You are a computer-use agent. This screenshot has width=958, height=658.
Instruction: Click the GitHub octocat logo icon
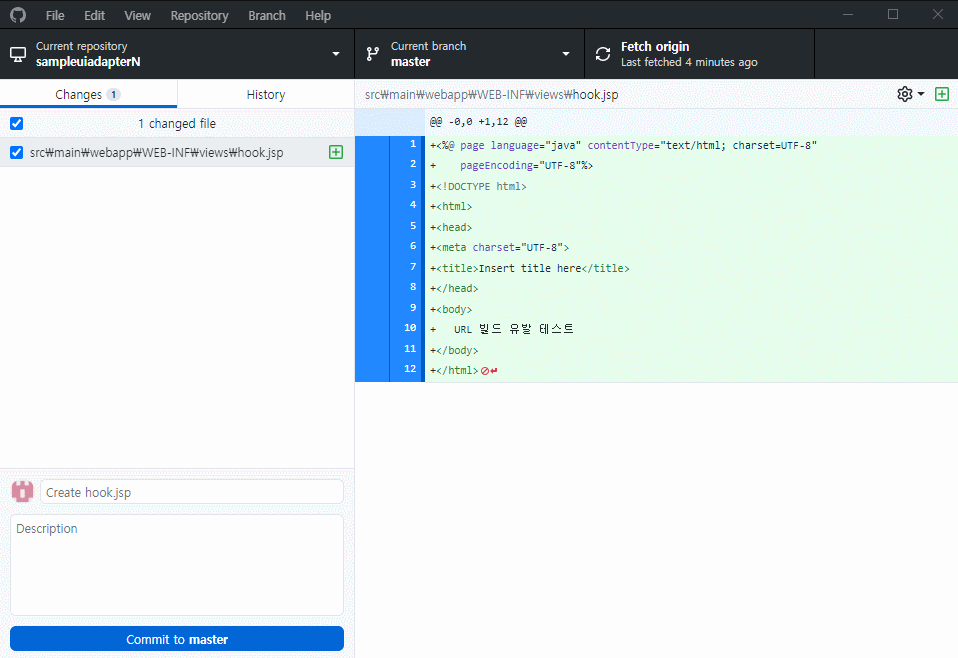pos(17,14)
